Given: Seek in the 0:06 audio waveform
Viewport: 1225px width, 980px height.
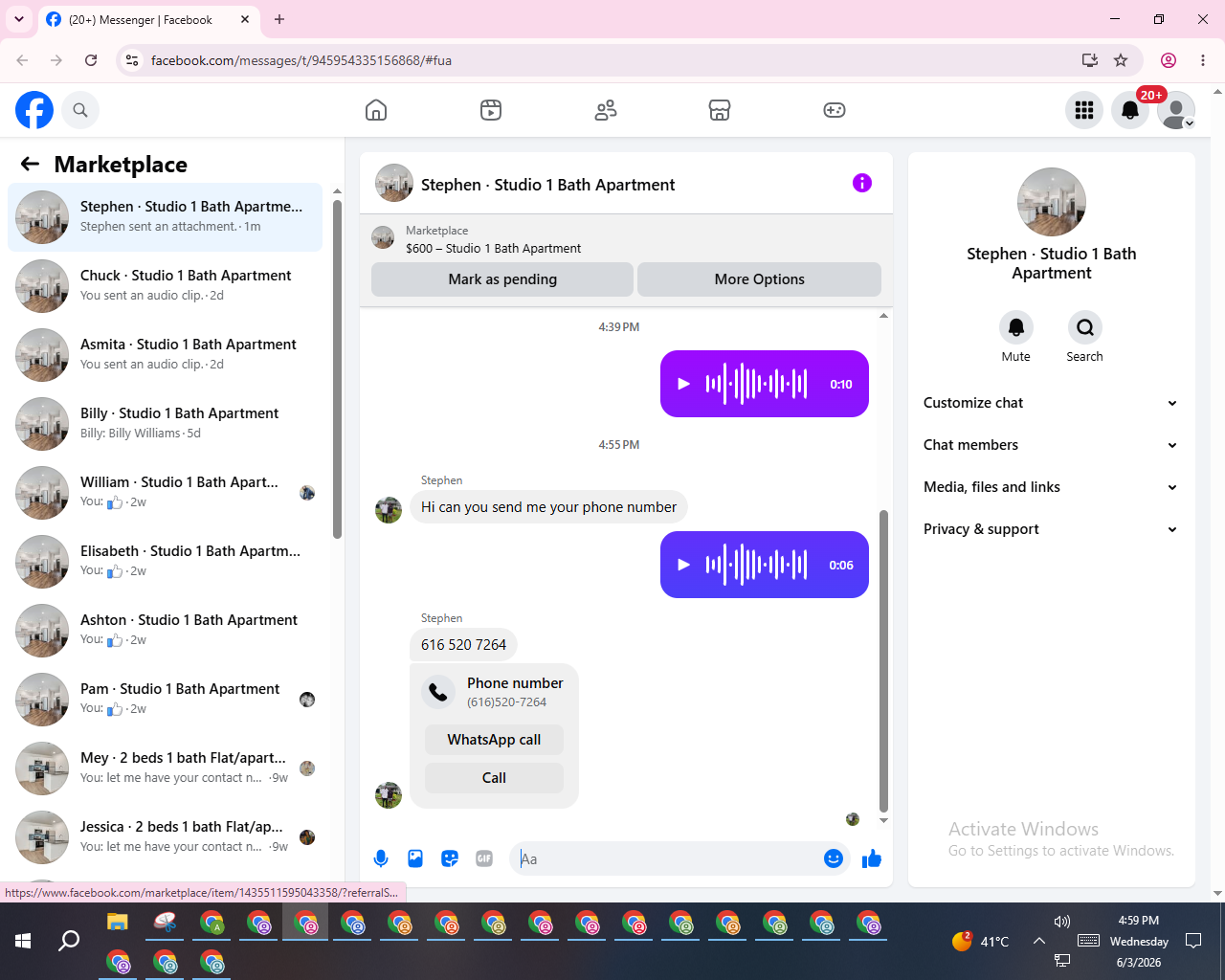Looking at the screenshot, I should click(x=757, y=565).
